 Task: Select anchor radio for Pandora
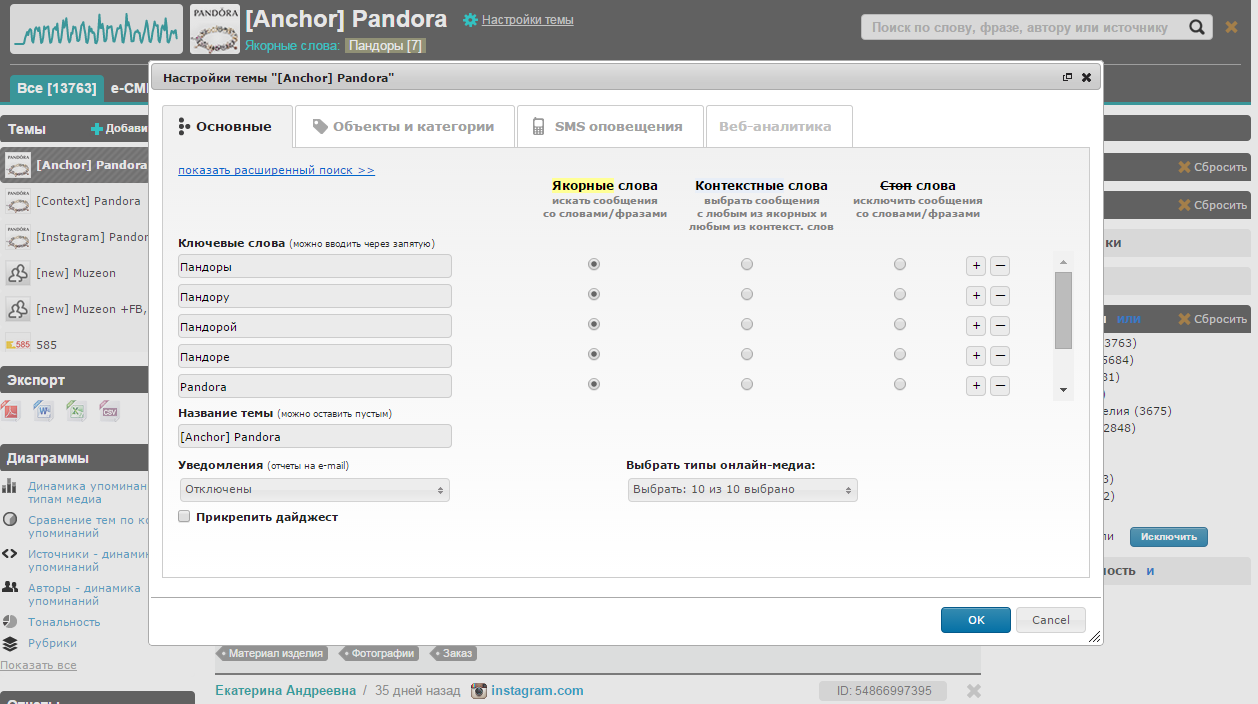(x=594, y=384)
